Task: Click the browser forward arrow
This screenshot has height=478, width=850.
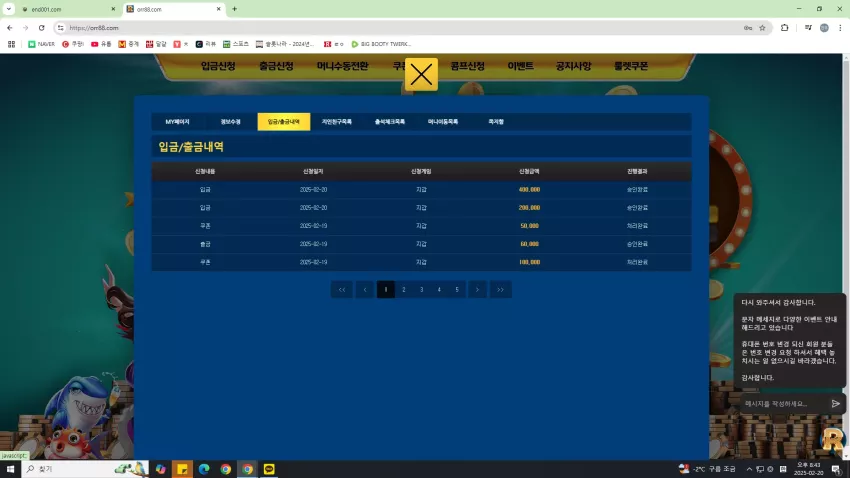Action: click(25, 28)
